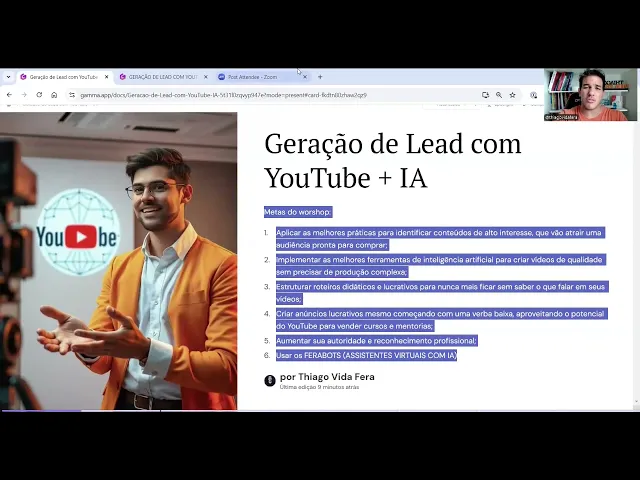Screen dimensions: 640x480
Task: Open a new browser tab
Action: [320, 77]
